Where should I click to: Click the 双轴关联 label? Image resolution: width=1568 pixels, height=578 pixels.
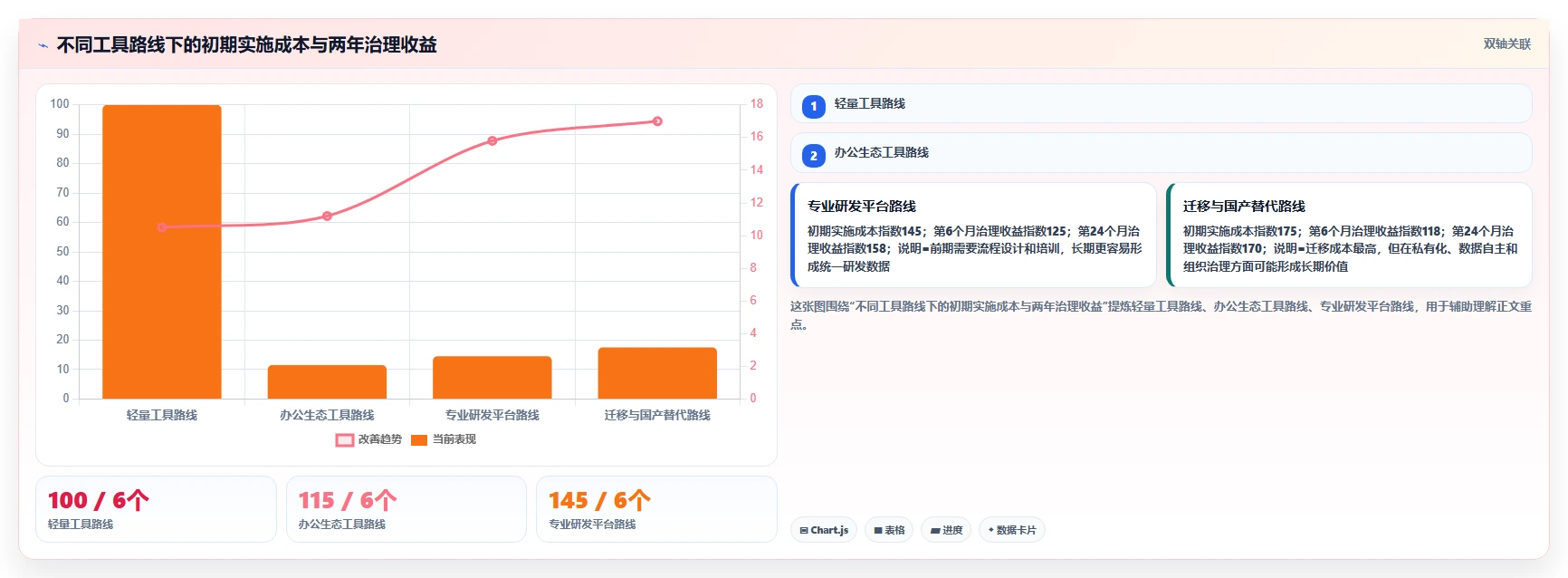1506,43
